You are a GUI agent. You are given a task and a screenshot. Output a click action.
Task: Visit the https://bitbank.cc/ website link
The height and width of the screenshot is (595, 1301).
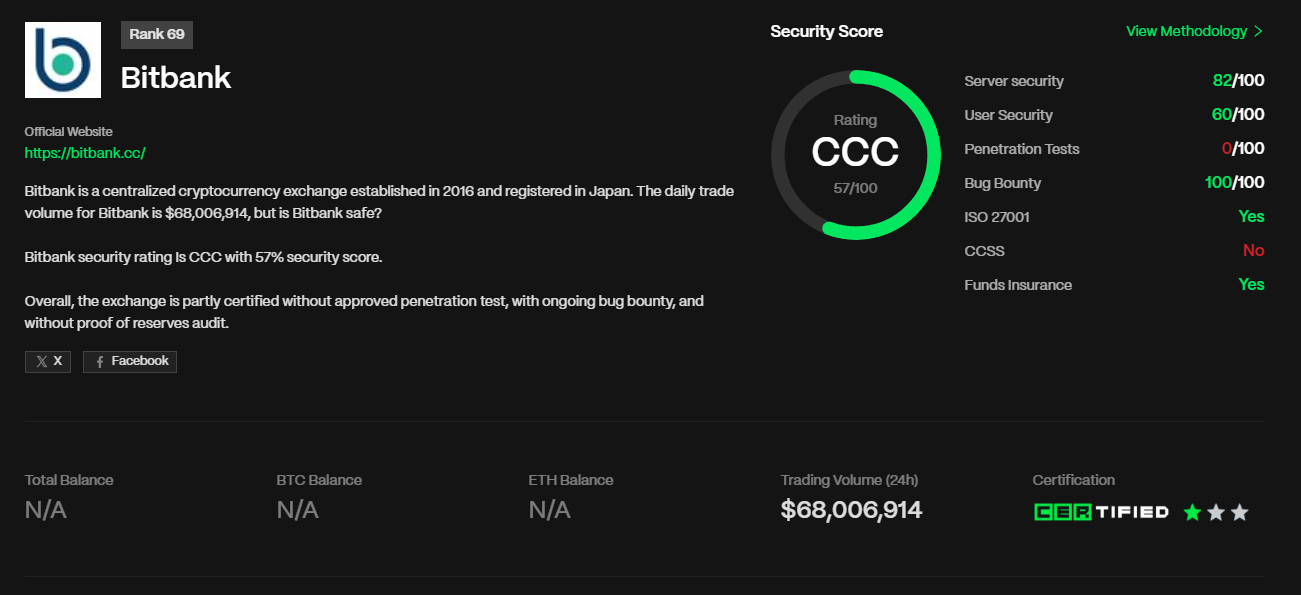click(x=86, y=153)
